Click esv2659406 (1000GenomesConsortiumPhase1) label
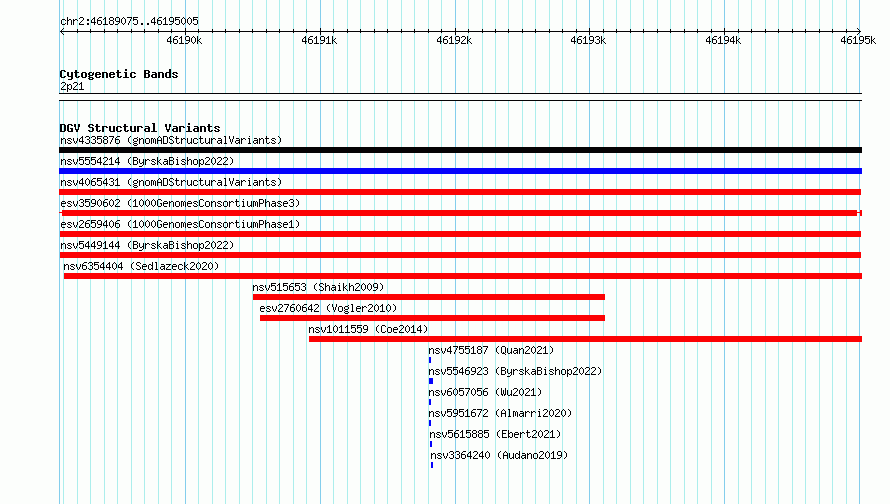The width and height of the screenshot is (890, 504). pos(180,224)
